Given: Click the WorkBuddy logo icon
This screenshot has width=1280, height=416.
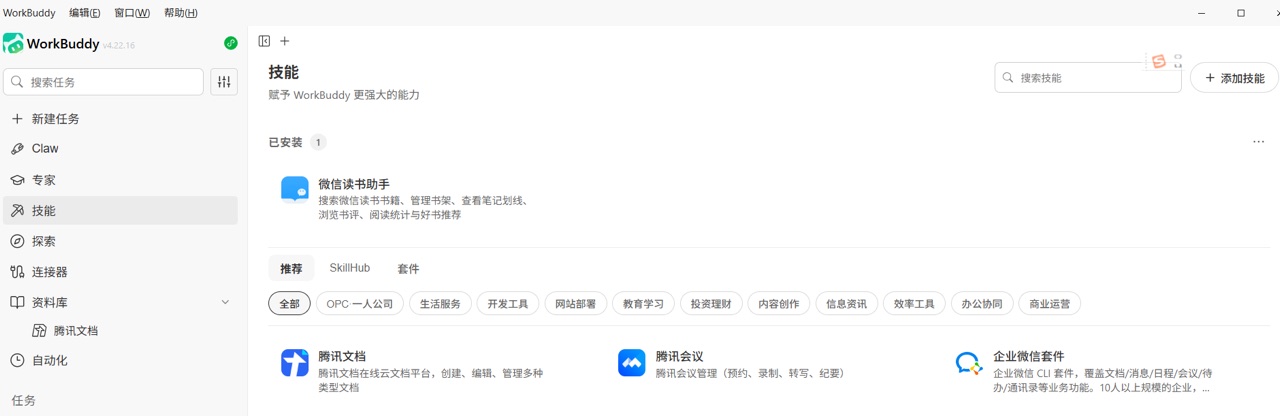Looking at the screenshot, I should 13,43.
